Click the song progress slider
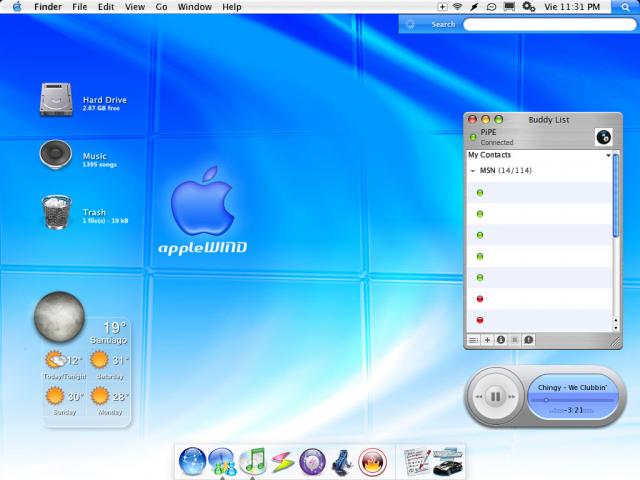The image size is (640, 480). pyautogui.click(x=573, y=400)
